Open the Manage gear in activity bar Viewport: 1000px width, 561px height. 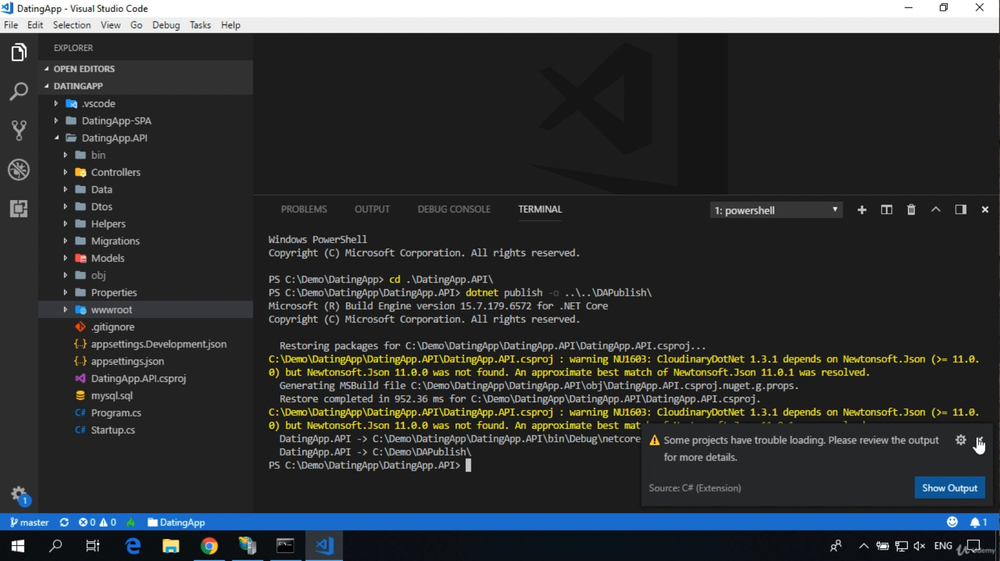(18, 495)
